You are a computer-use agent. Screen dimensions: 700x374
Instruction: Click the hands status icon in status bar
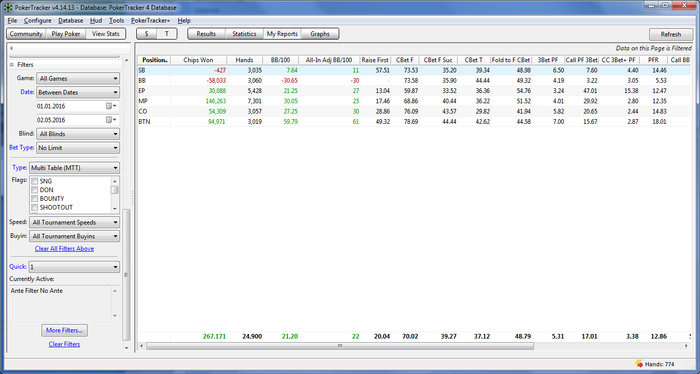639,364
